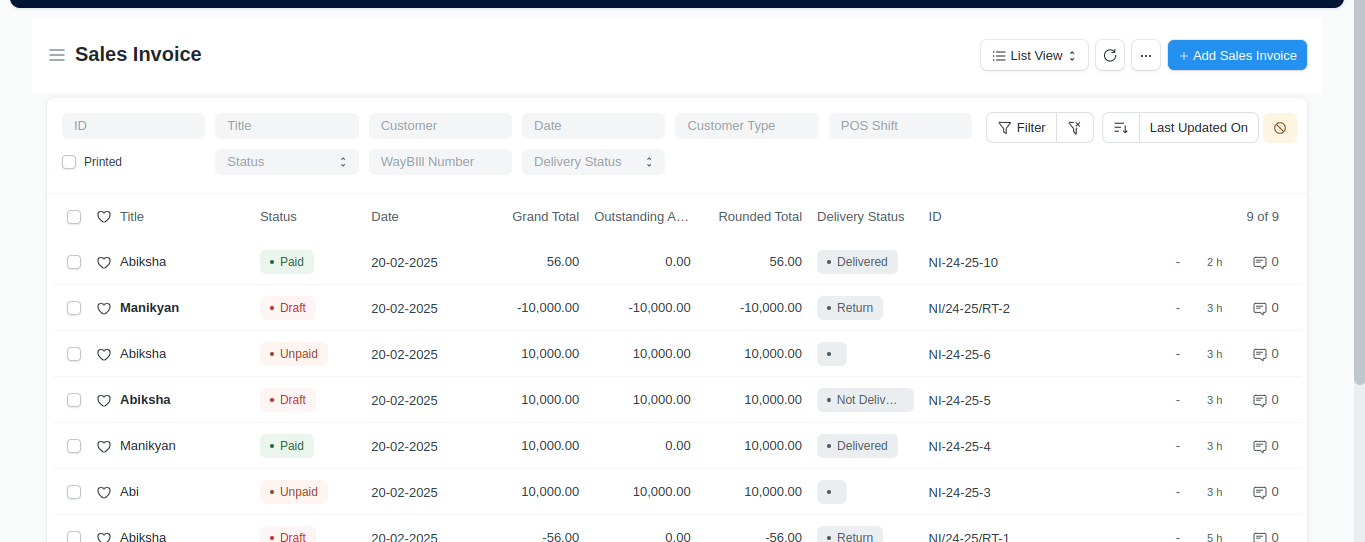Click the Rounded Total column header
The image size is (1365, 542).
(x=760, y=217)
